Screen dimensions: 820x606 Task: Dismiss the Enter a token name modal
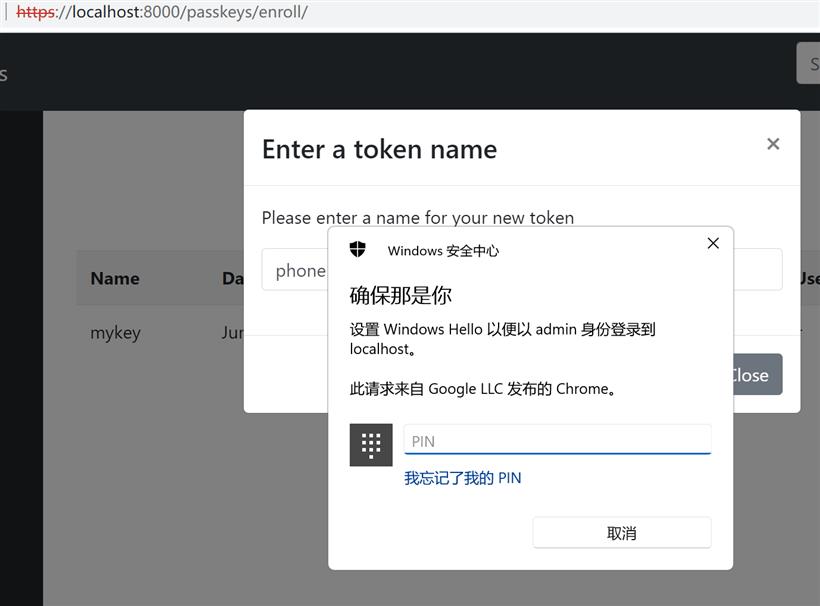click(773, 144)
